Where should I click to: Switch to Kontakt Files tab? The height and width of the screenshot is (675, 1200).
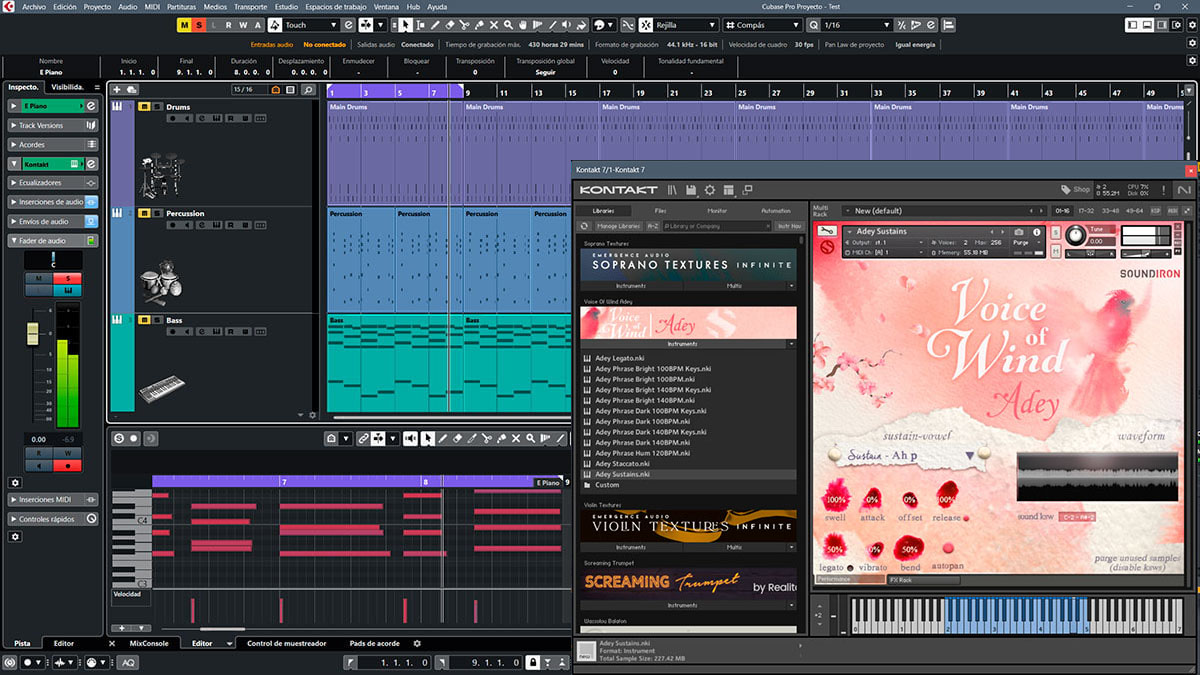[660, 211]
